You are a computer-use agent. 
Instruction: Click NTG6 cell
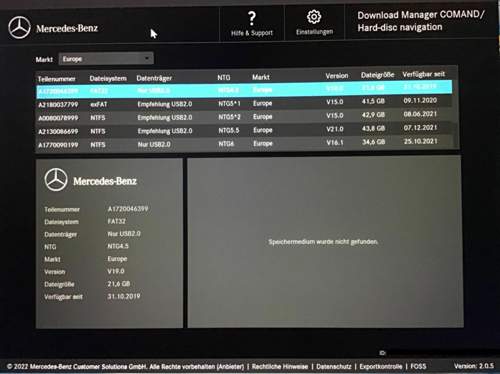pyautogui.click(x=226, y=144)
